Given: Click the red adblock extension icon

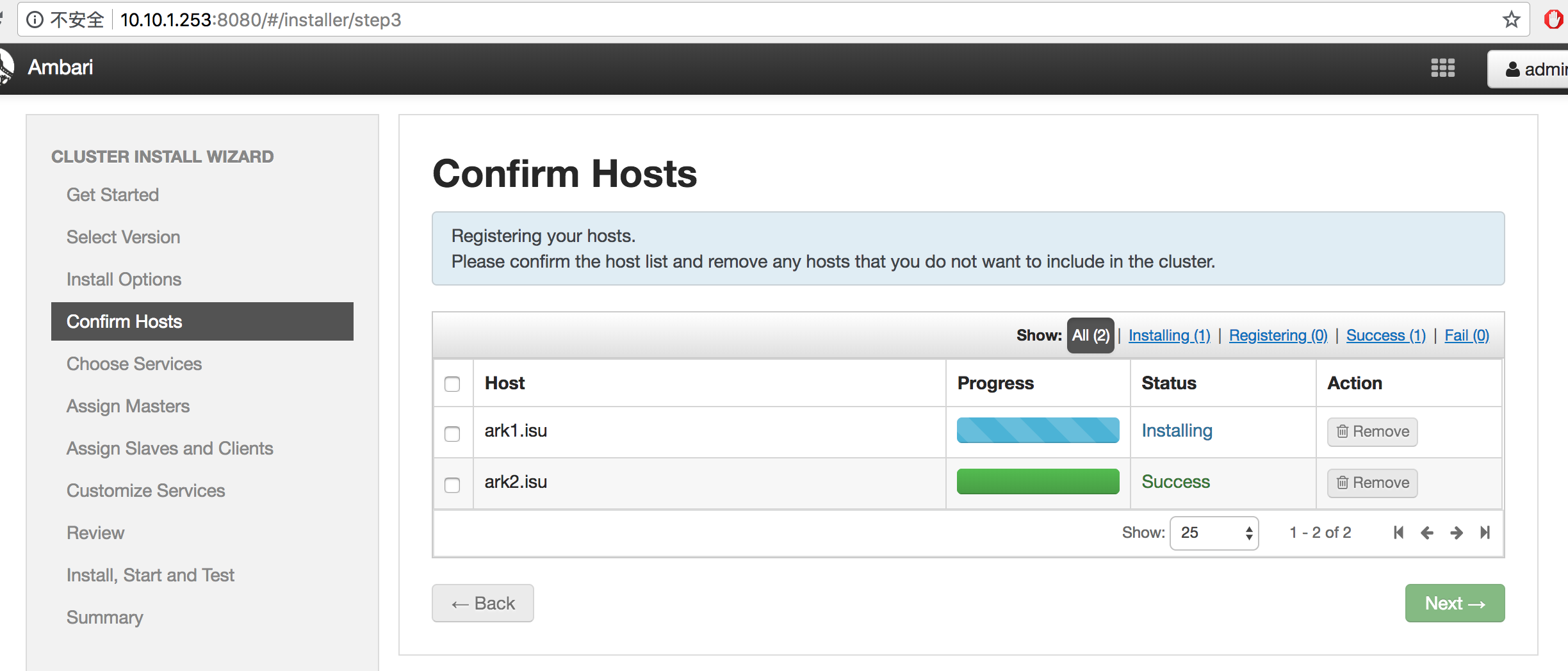Looking at the screenshot, I should 1553,20.
